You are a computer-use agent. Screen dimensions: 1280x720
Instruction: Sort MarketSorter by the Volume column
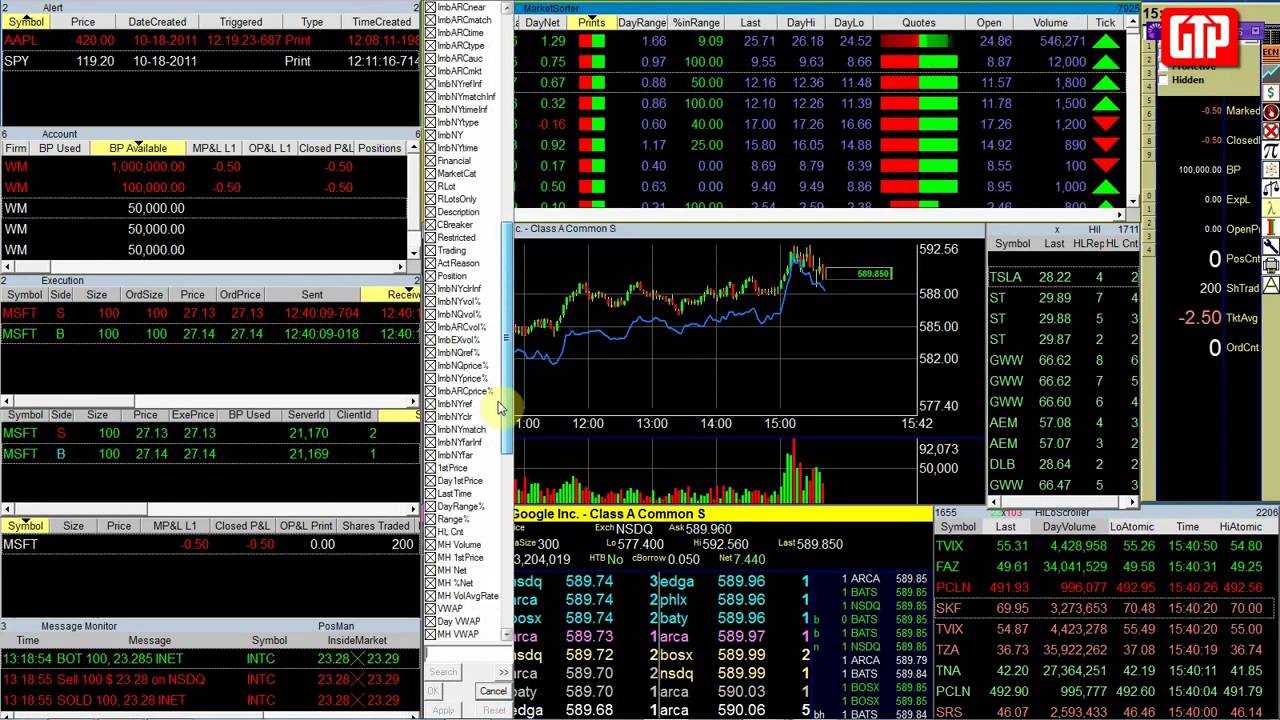pyautogui.click(x=1050, y=22)
